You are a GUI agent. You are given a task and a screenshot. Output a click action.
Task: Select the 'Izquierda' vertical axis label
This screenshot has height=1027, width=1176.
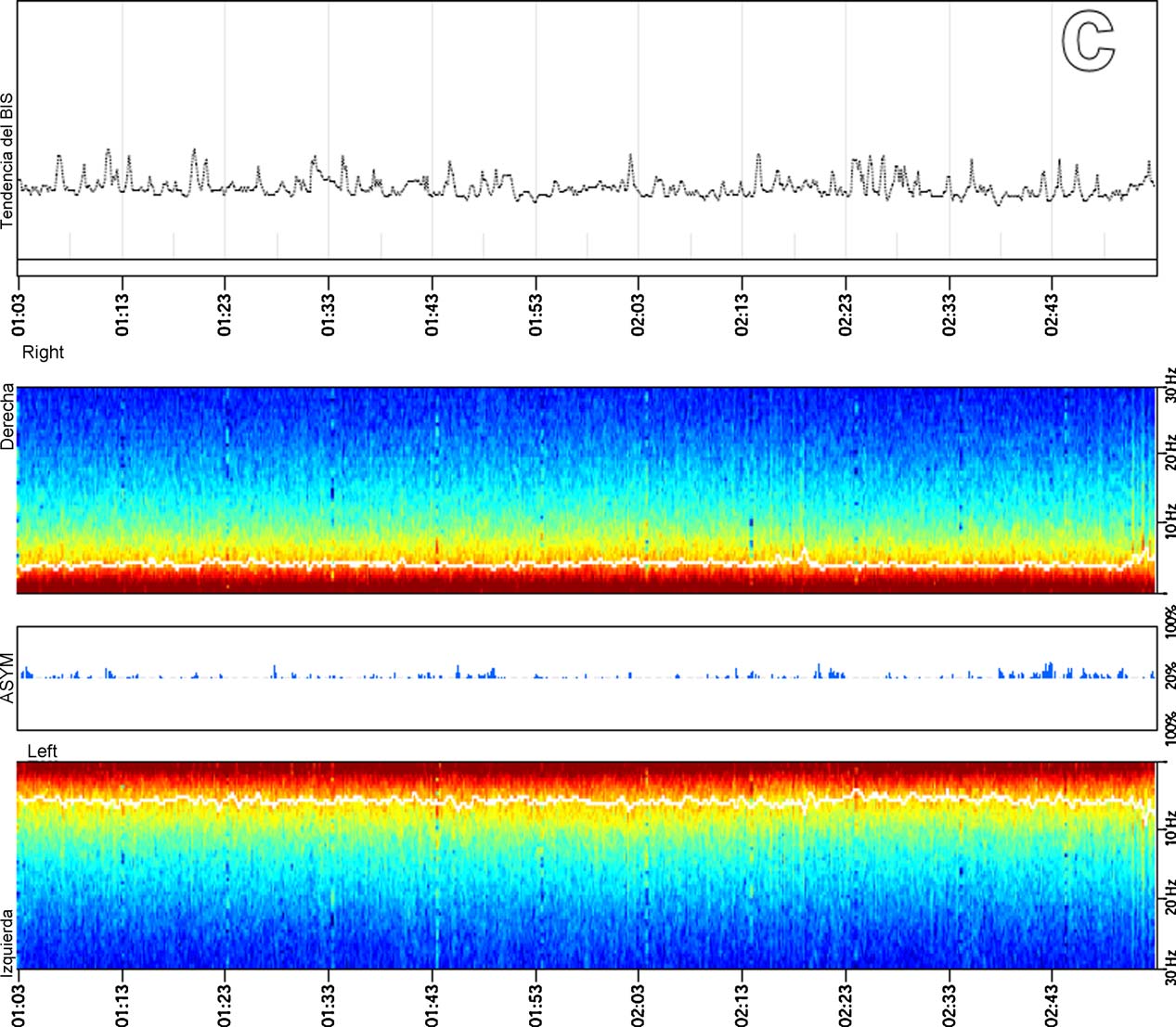[8, 937]
